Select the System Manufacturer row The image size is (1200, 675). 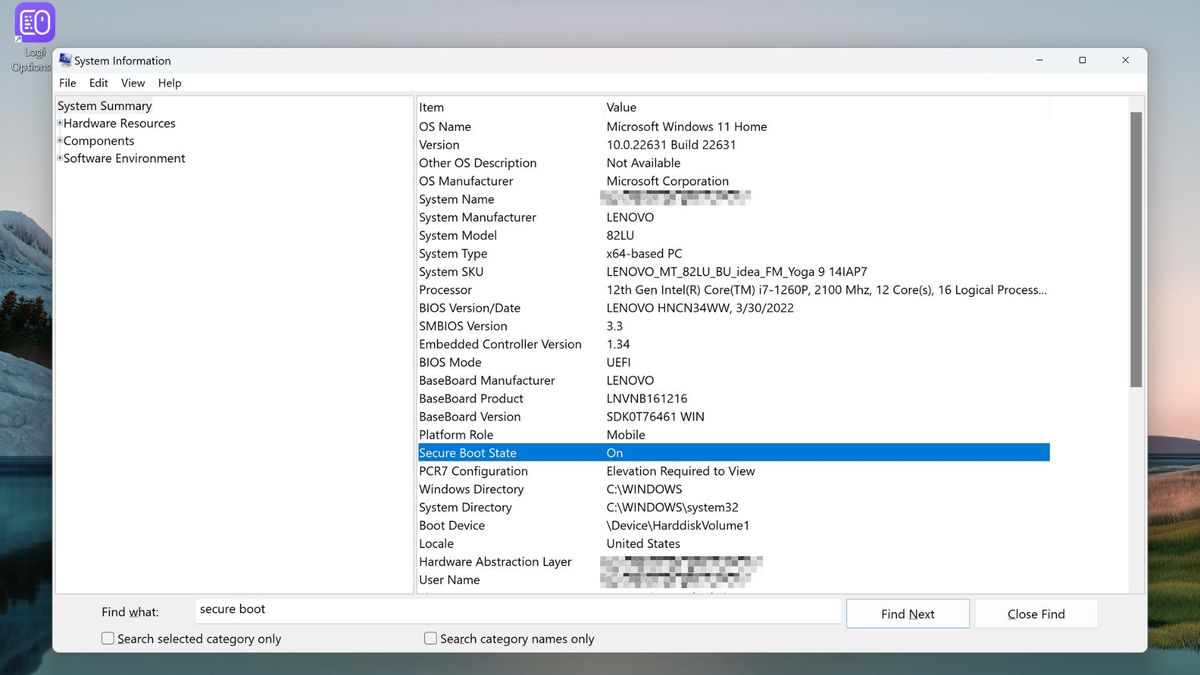733,217
